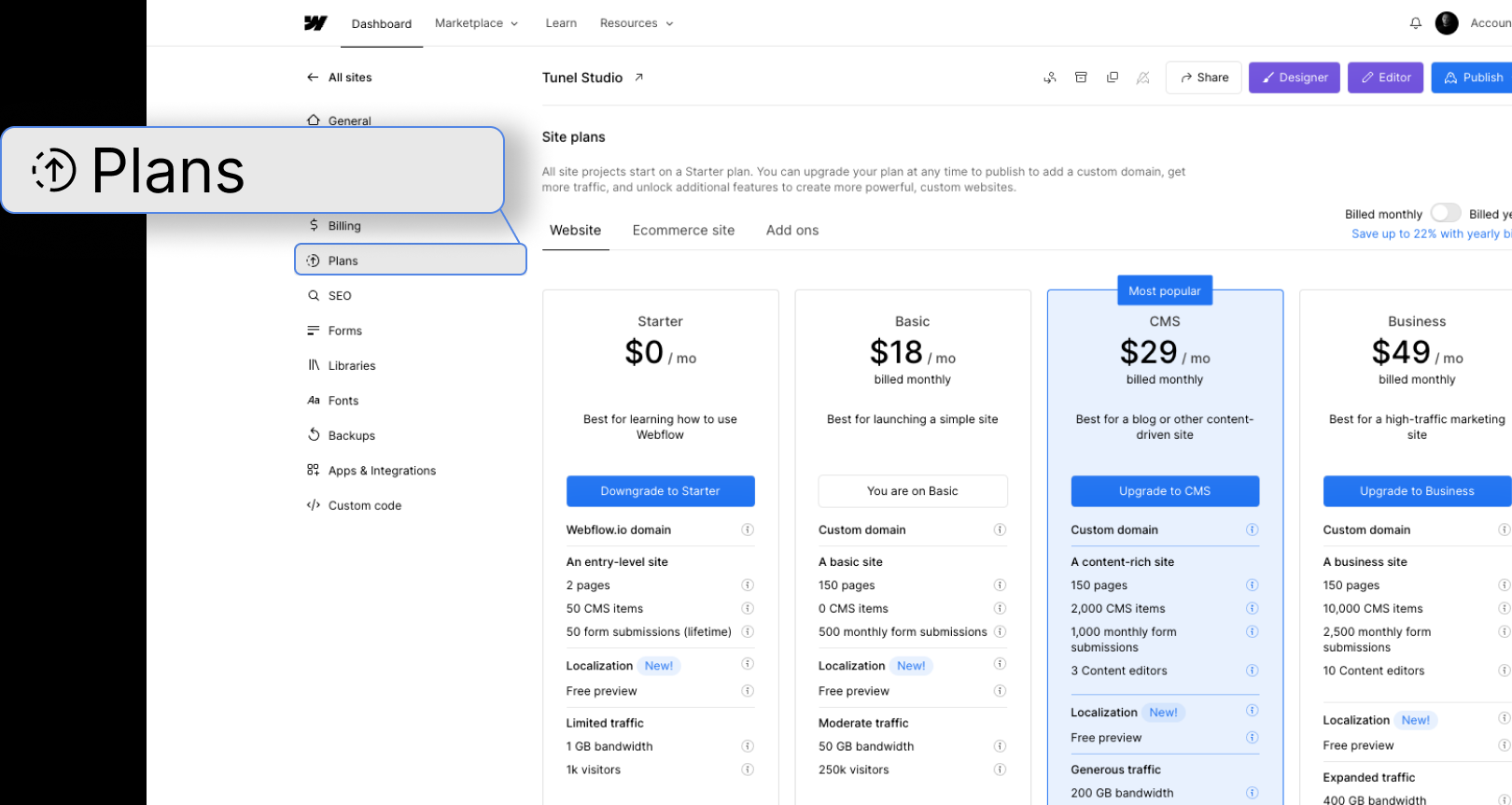
Task: Open the Learn menu item
Action: [x=561, y=23]
